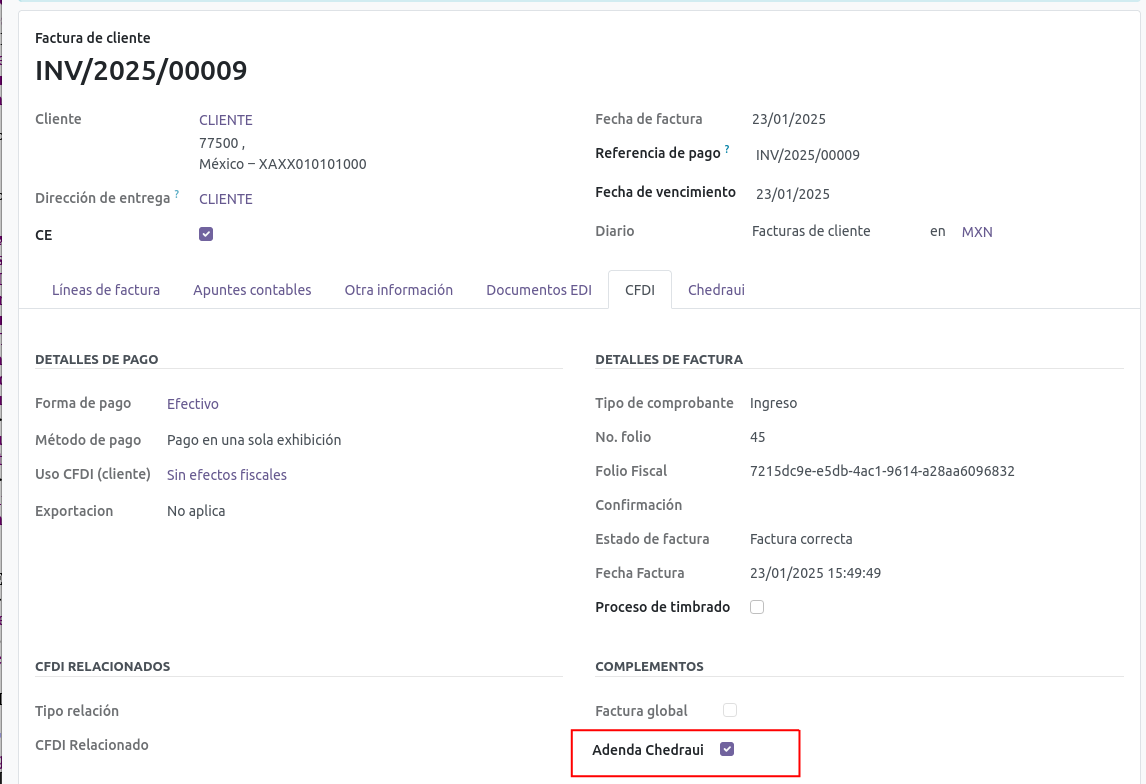Open the CLIENTE link in the Cliente field
Viewport: 1146px width, 784px height.
pyautogui.click(x=226, y=120)
